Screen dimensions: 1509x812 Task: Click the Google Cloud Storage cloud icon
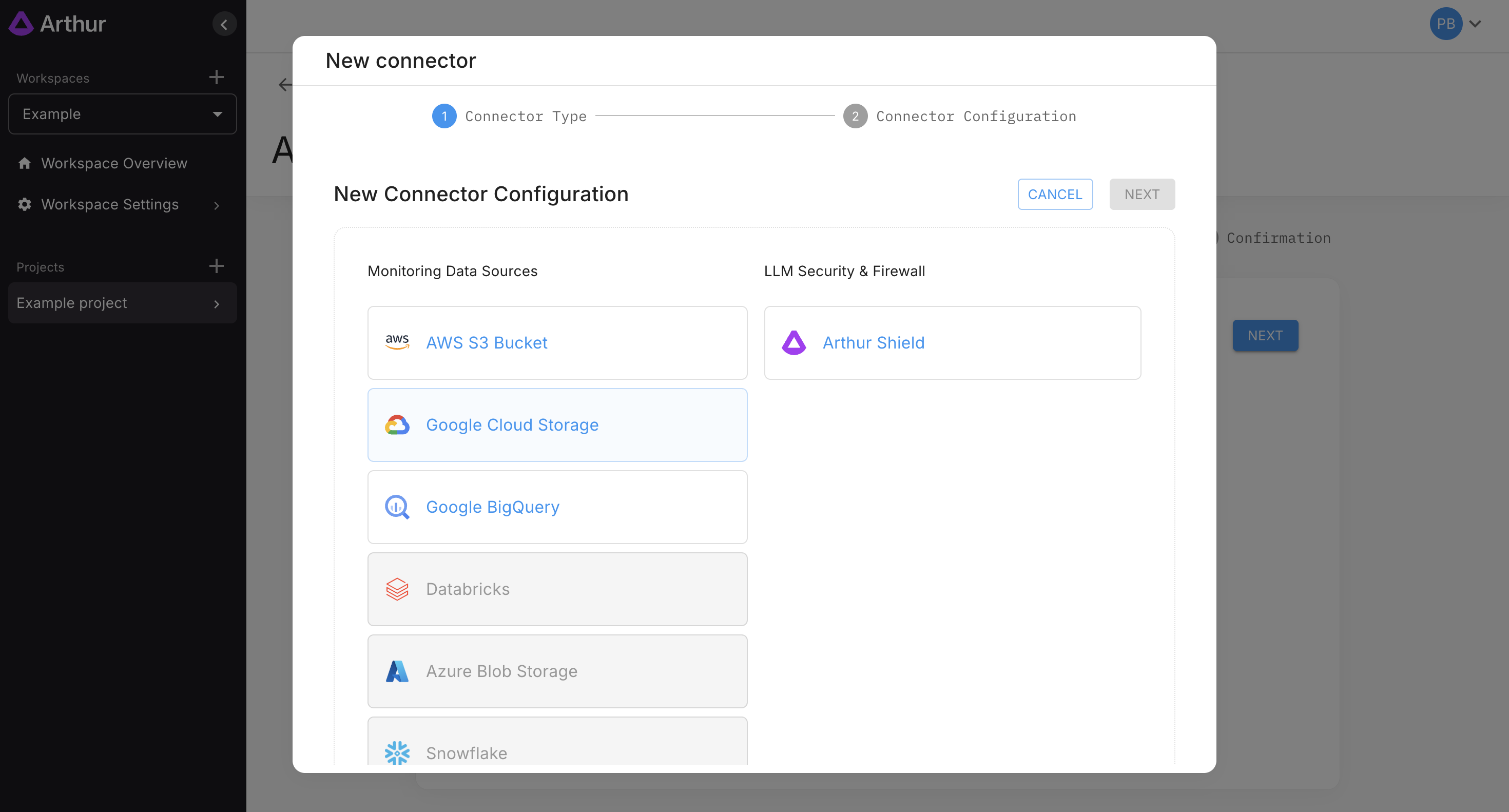point(397,425)
